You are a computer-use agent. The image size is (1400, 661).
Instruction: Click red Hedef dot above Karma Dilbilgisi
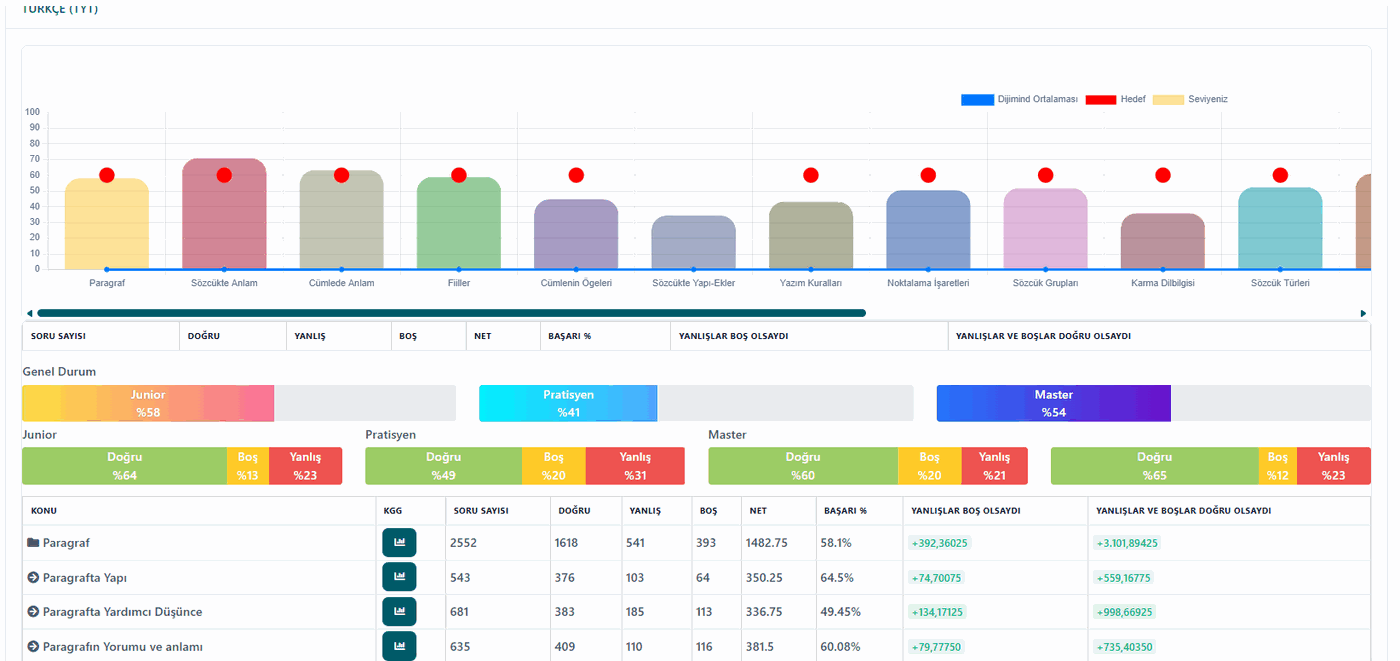pyautogui.click(x=1163, y=175)
